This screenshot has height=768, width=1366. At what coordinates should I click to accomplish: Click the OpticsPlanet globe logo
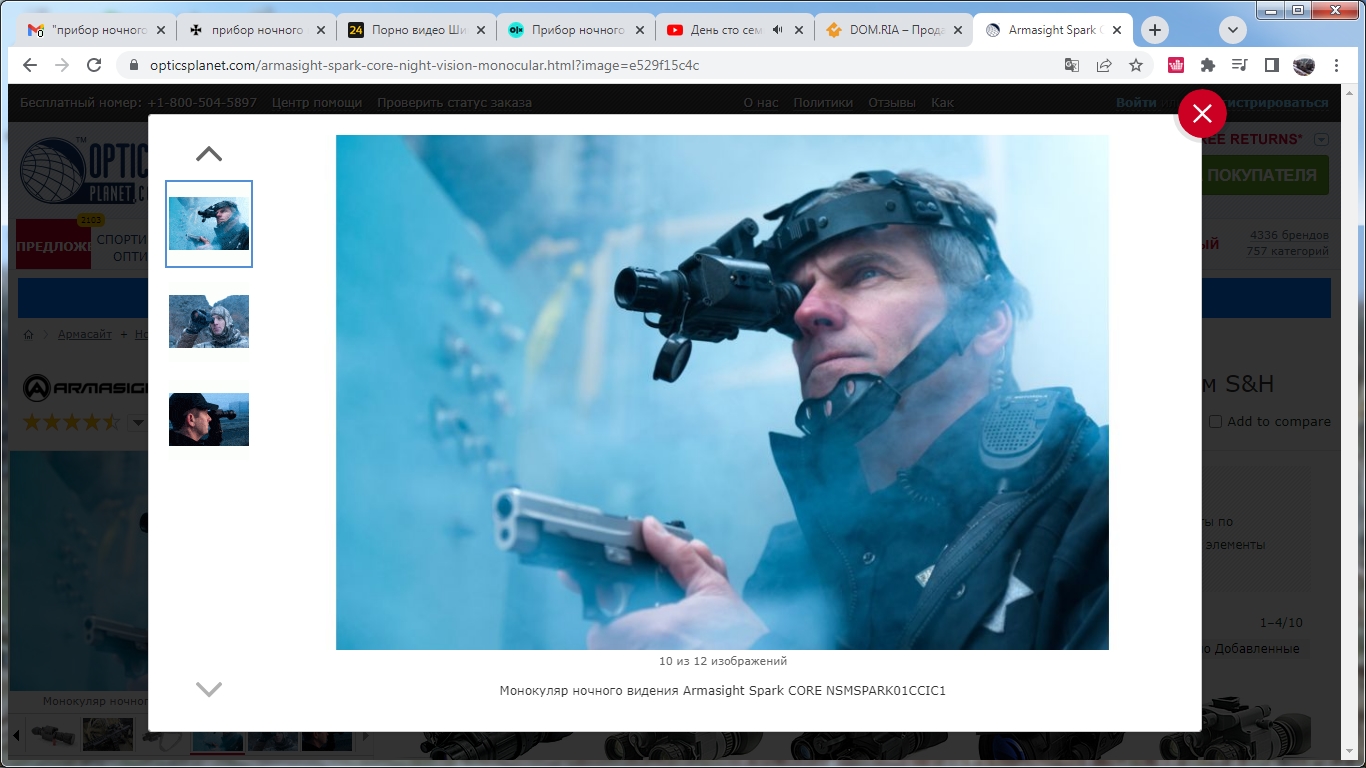point(85,170)
